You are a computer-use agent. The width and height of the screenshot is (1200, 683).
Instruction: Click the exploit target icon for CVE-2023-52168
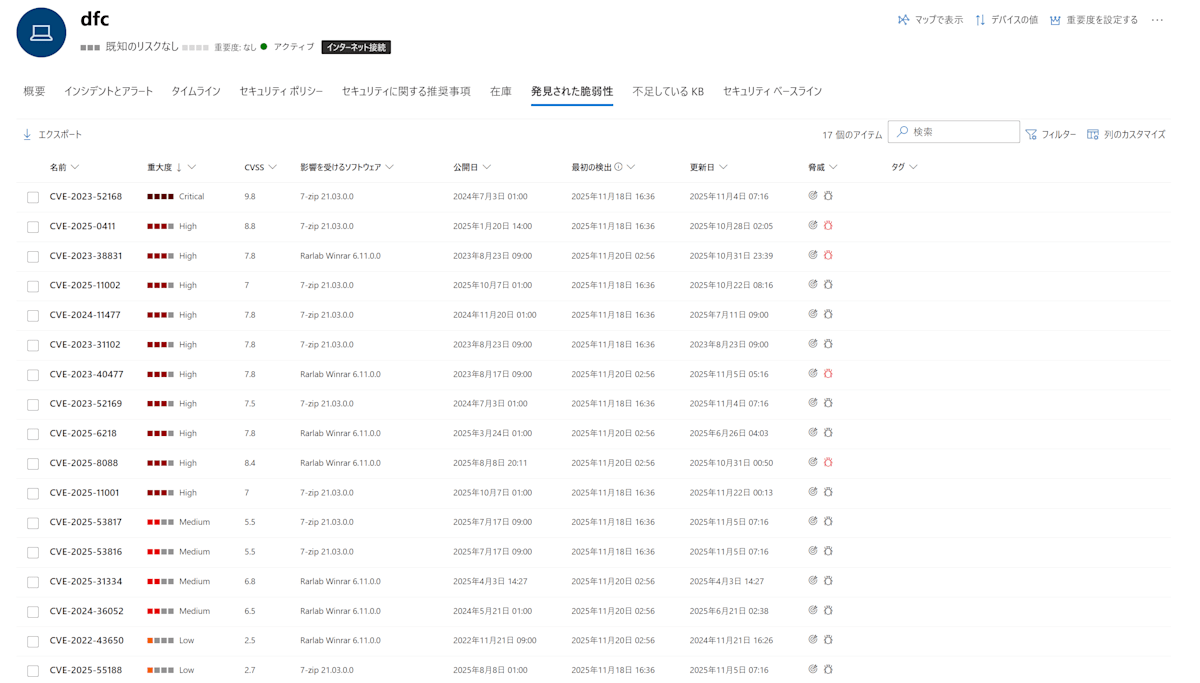[x=813, y=196]
